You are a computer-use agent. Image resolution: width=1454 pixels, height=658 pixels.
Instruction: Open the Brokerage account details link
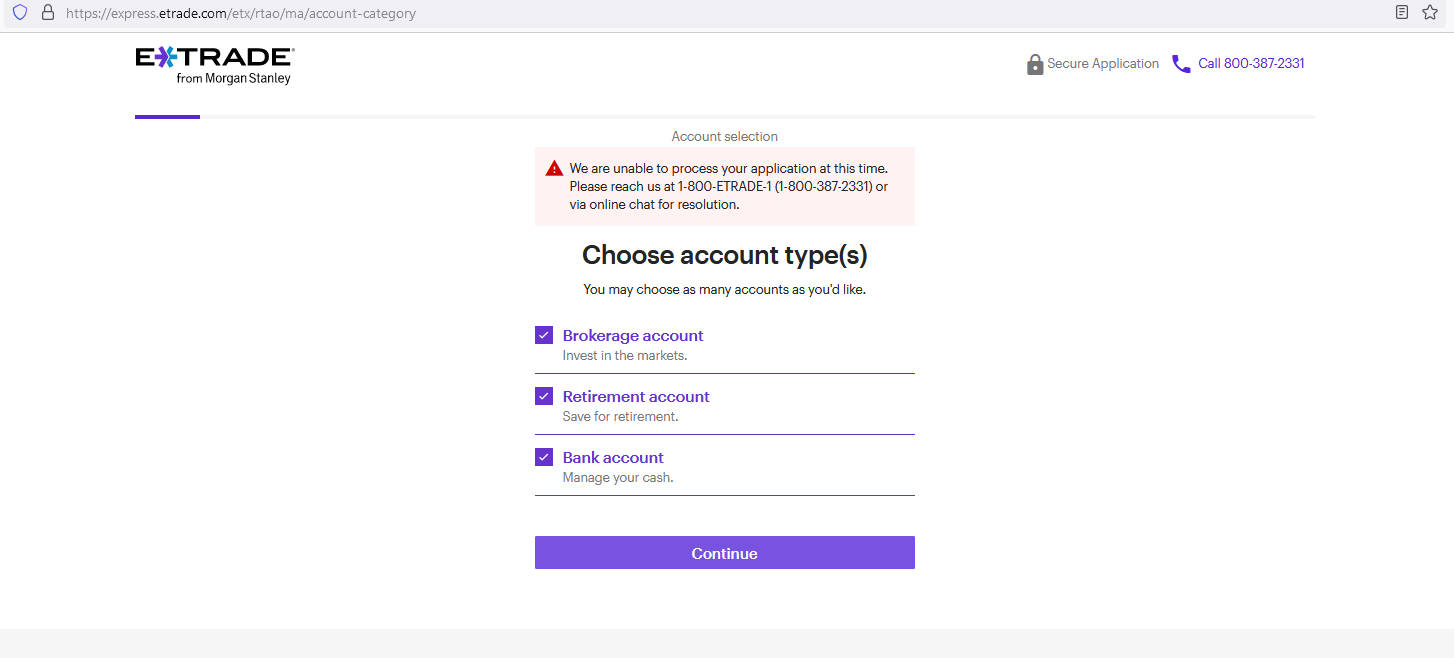coord(633,335)
